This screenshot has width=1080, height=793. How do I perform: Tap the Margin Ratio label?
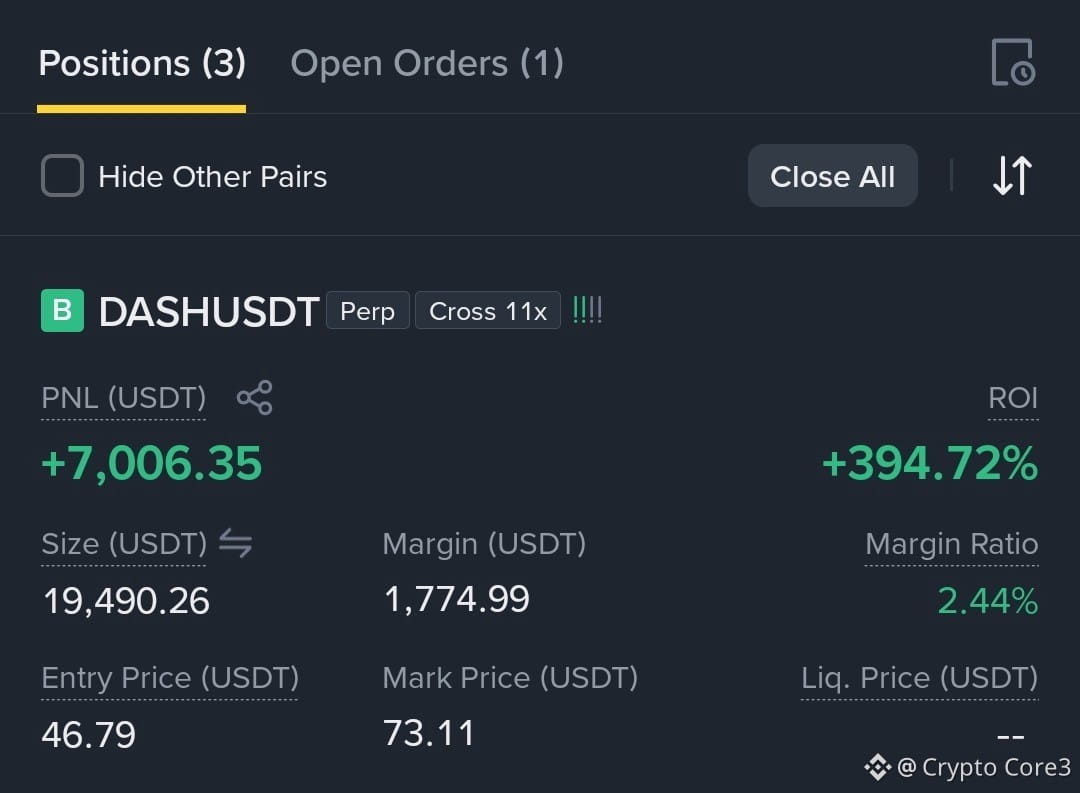click(951, 544)
